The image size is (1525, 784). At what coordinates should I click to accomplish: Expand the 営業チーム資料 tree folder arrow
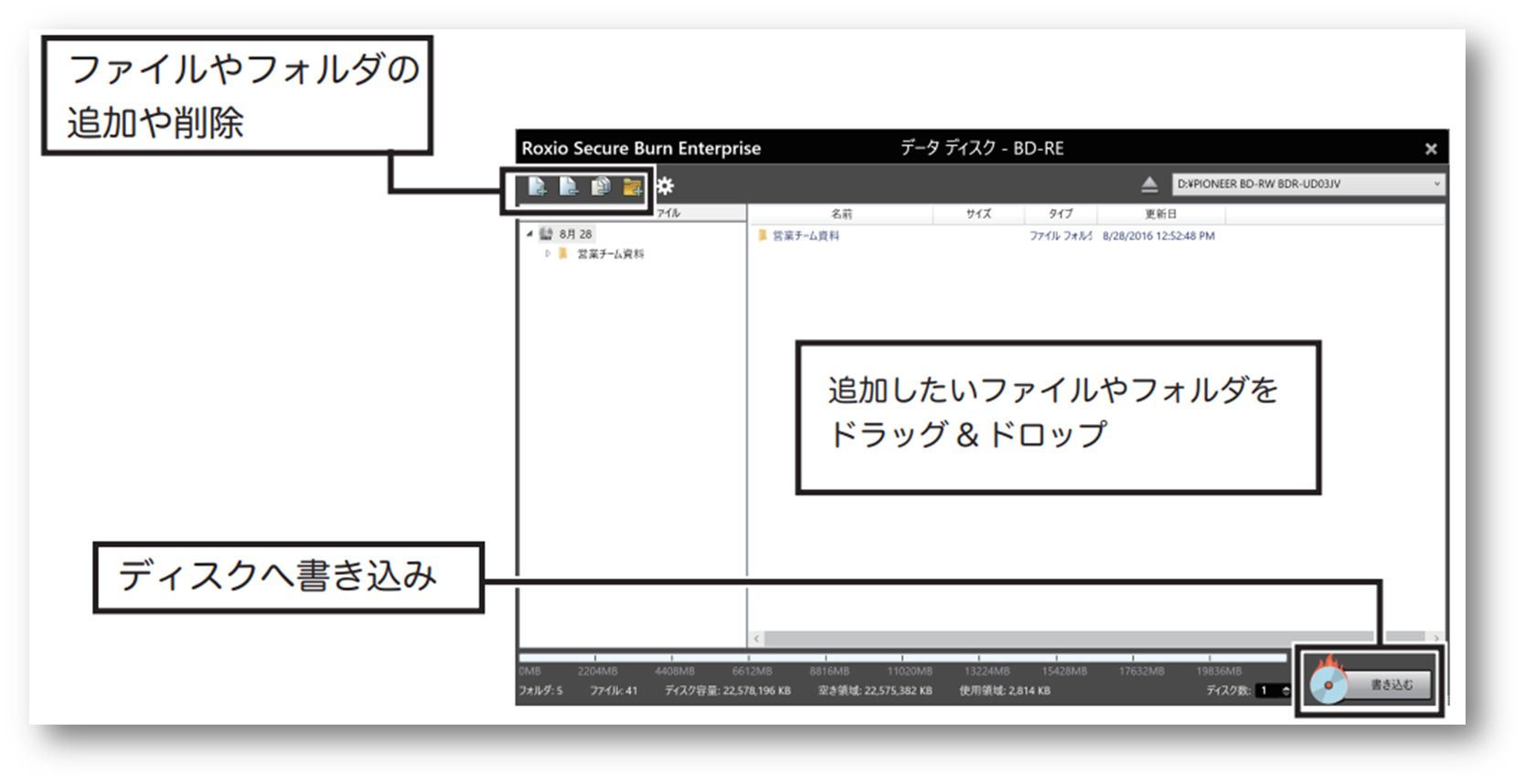tap(548, 254)
